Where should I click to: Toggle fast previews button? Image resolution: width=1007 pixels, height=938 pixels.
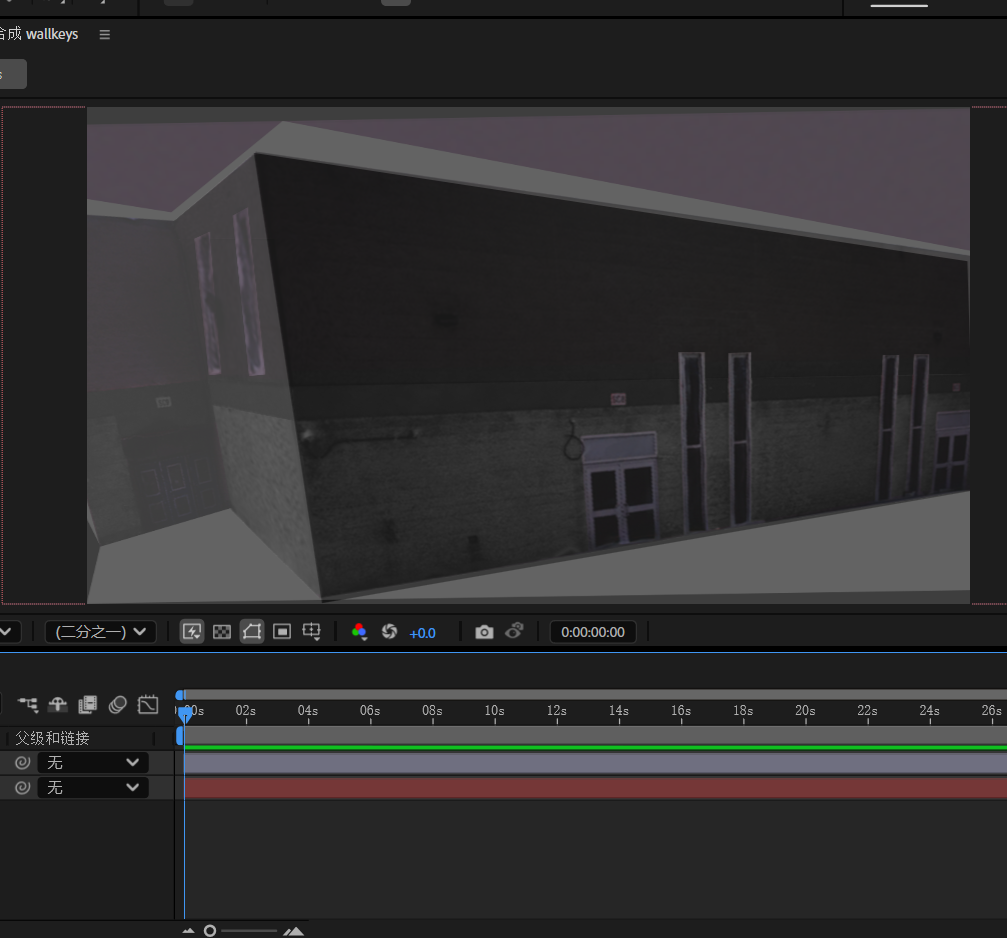click(192, 632)
